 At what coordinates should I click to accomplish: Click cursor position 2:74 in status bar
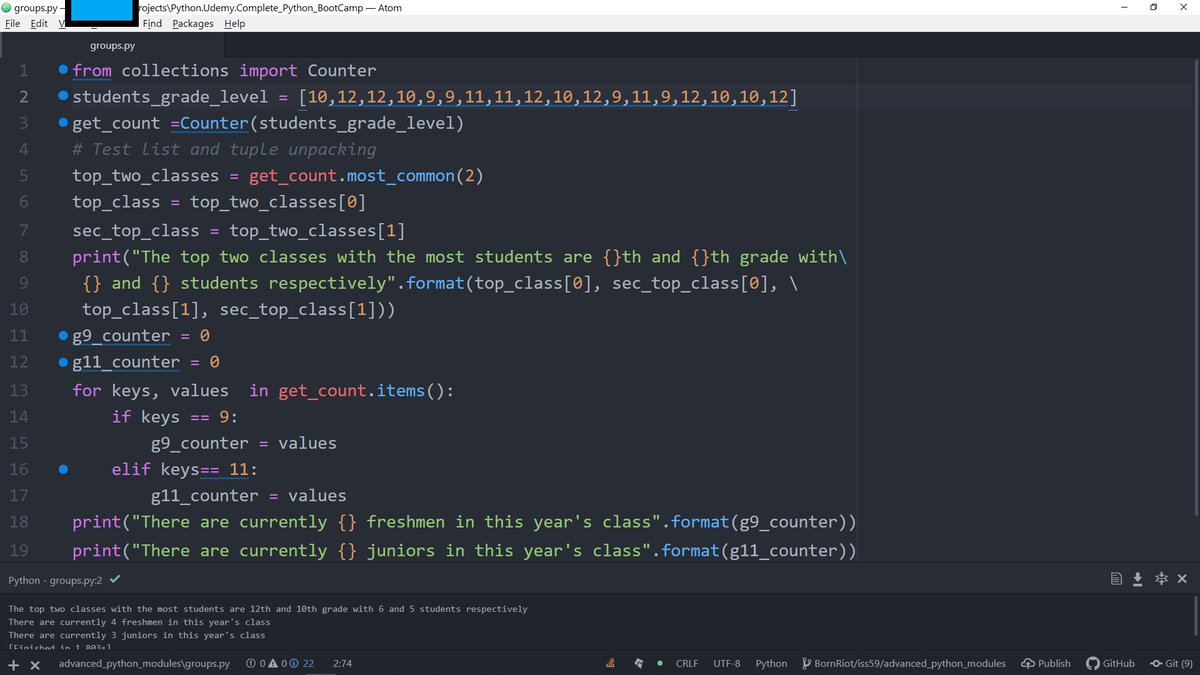coord(342,664)
